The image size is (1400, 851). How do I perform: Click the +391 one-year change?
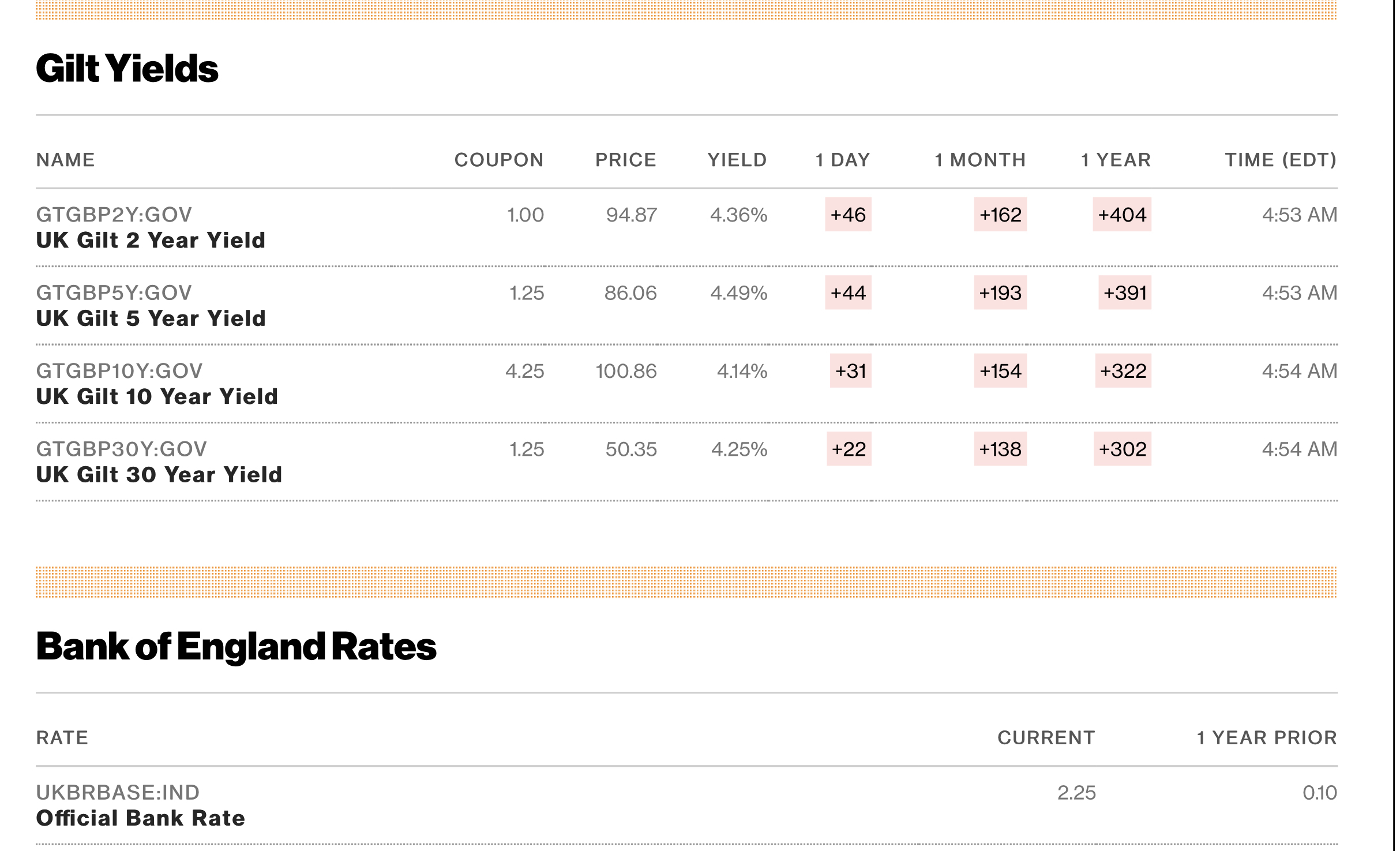(x=1125, y=293)
